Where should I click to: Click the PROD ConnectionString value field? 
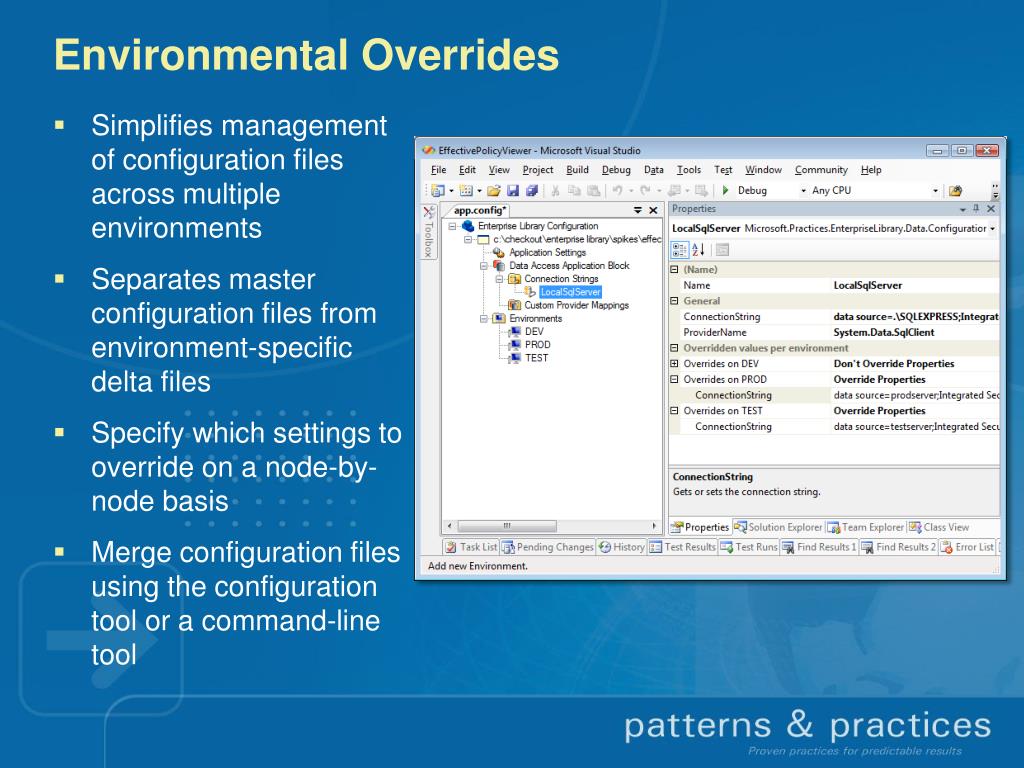click(915, 395)
